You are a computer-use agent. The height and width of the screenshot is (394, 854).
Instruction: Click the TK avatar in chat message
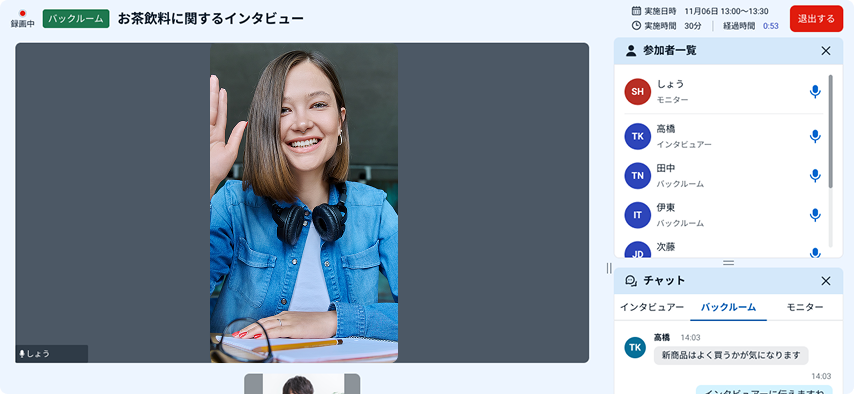point(635,347)
